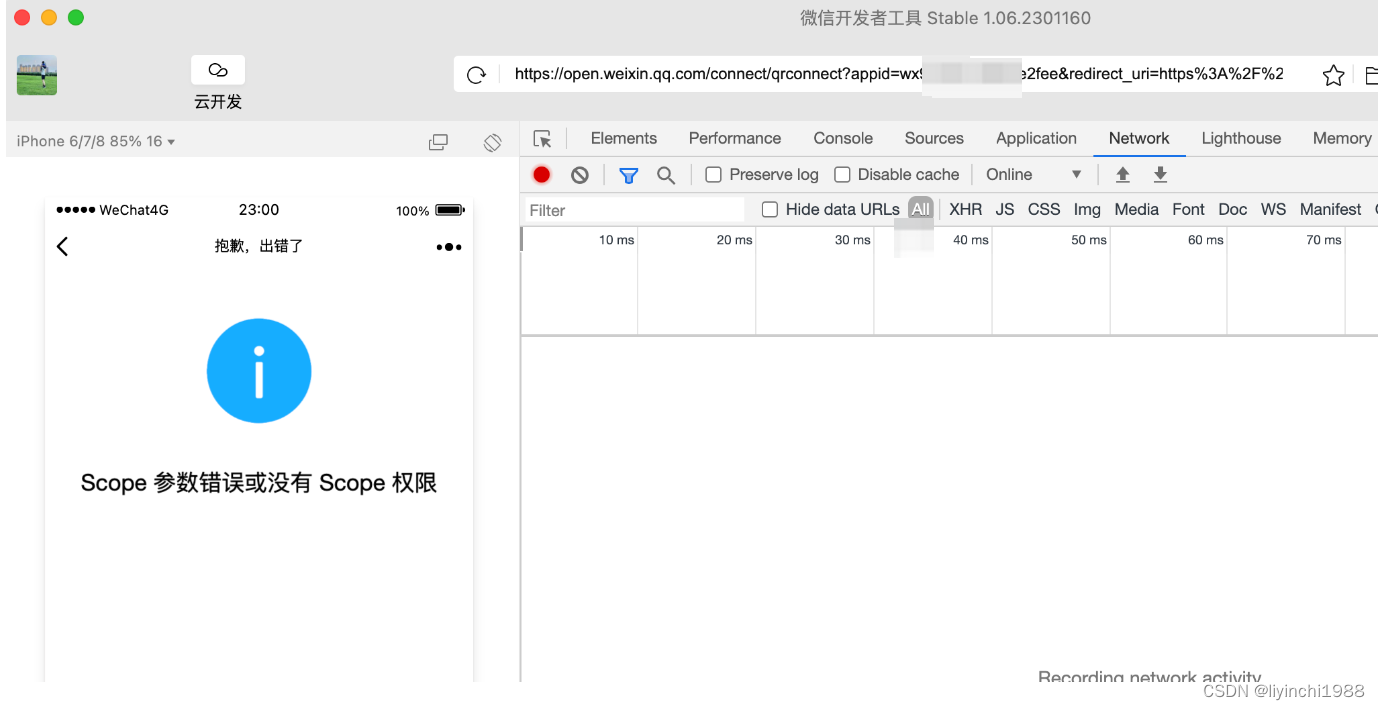Screen dimensions: 1380x710
Task: Enable the Preserve log checkbox
Action: pyautogui.click(x=713, y=175)
